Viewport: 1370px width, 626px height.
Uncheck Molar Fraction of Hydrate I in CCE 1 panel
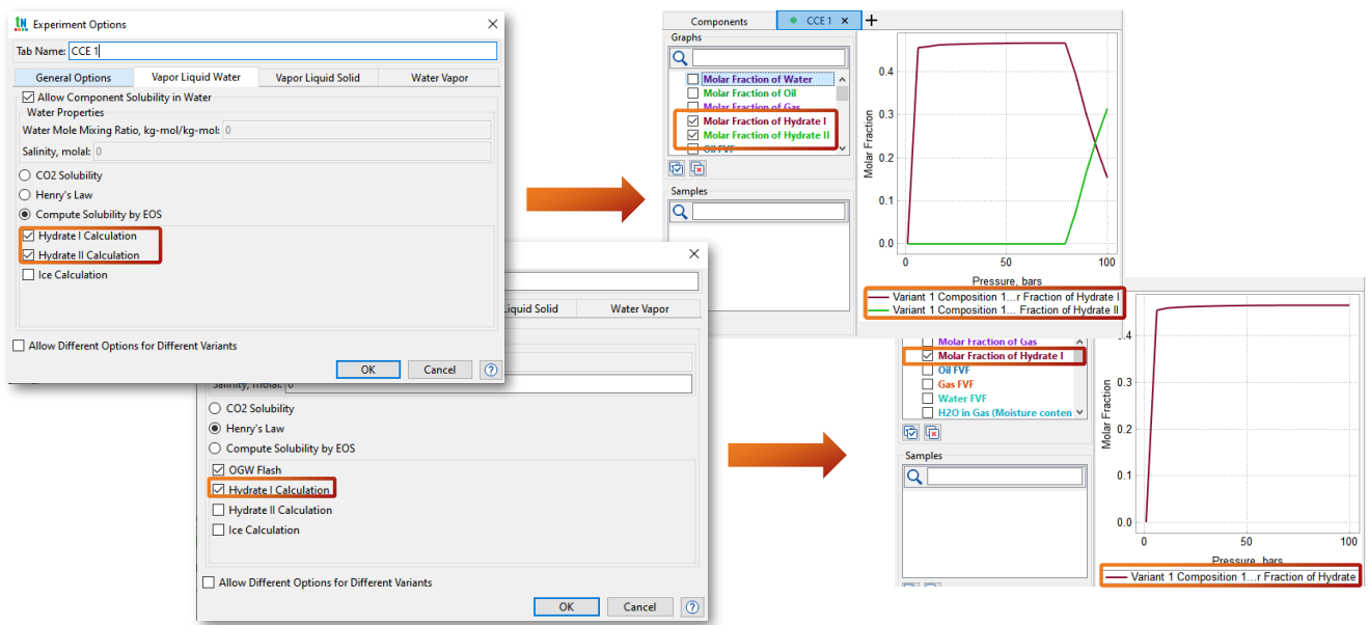(692, 121)
